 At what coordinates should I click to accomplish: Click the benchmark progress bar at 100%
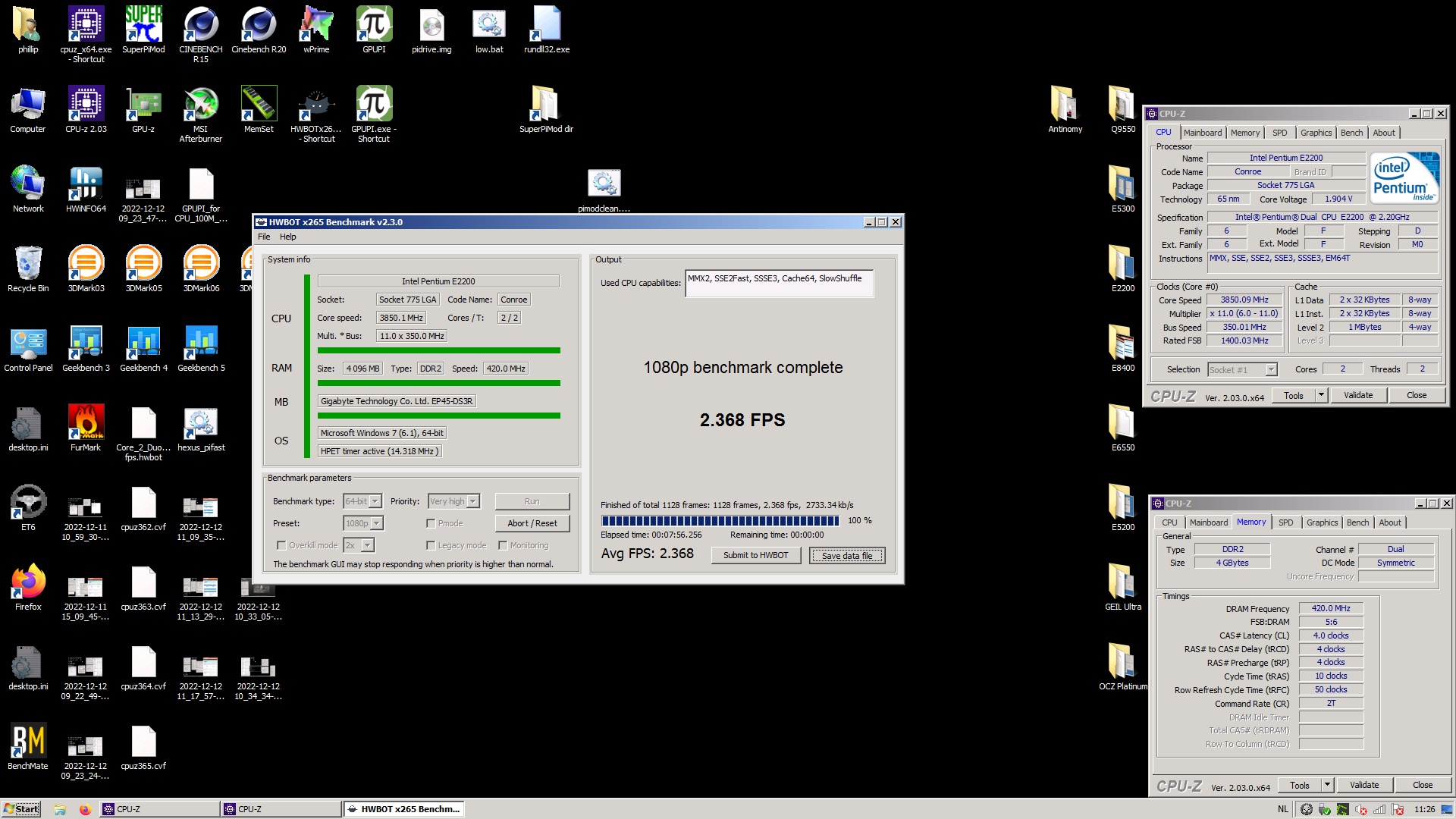(x=720, y=520)
